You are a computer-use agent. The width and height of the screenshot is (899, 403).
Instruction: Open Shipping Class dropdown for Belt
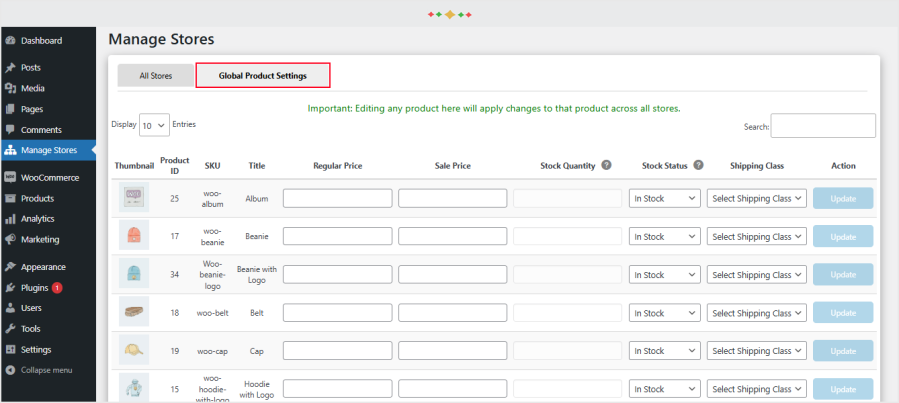tap(757, 313)
